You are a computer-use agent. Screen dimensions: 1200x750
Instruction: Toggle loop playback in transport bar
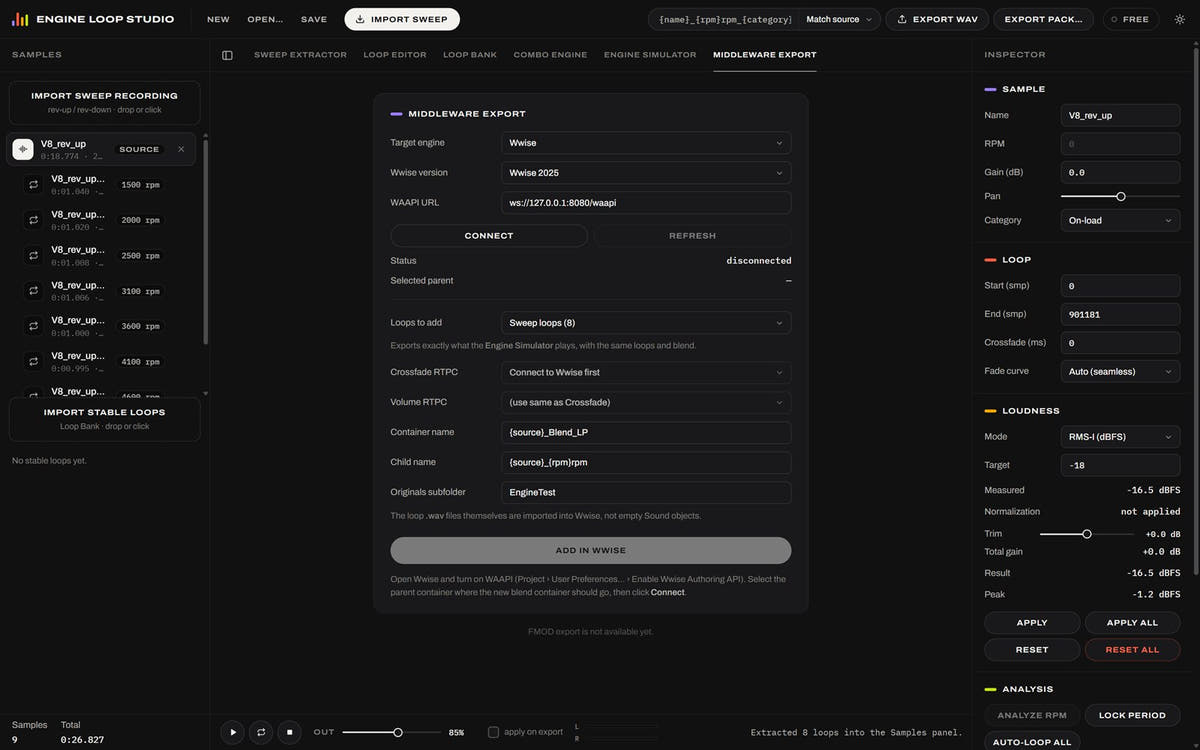click(261, 732)
